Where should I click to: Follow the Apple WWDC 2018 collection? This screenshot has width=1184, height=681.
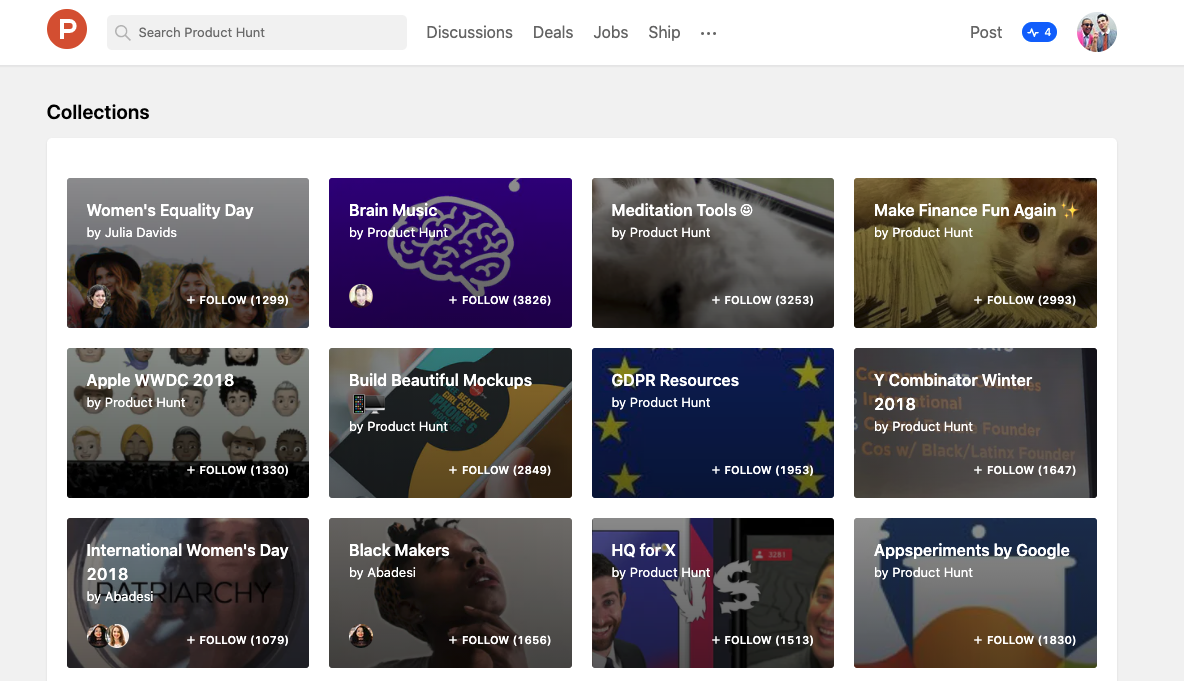pos(238,470)
